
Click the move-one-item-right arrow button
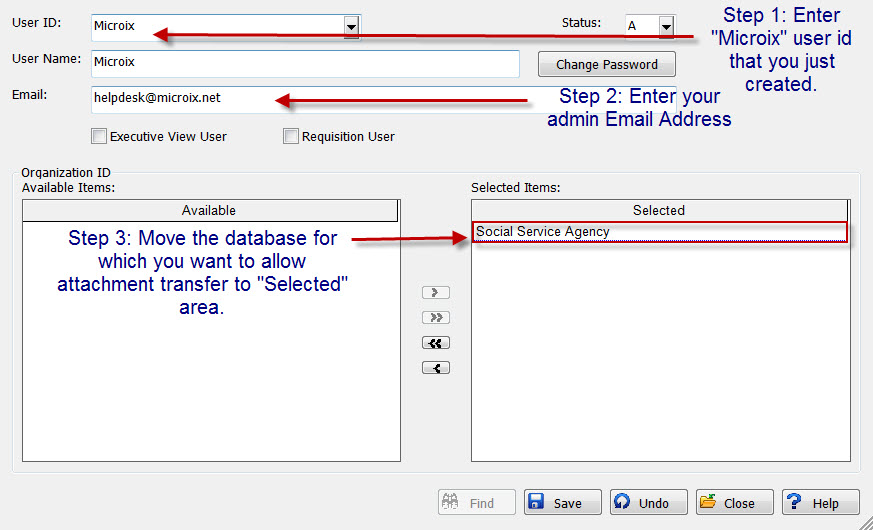click(x=435, y=293)
